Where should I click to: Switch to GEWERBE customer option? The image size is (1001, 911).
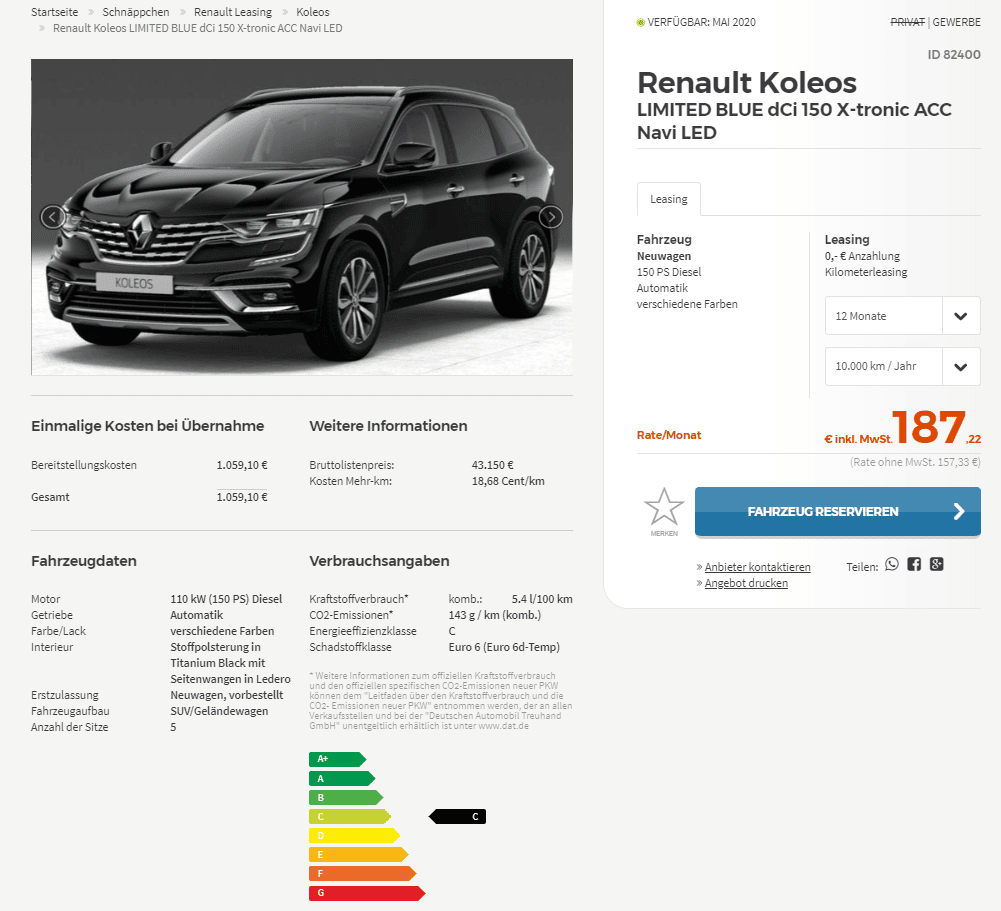pyautogui.click(x=956, y=22)
